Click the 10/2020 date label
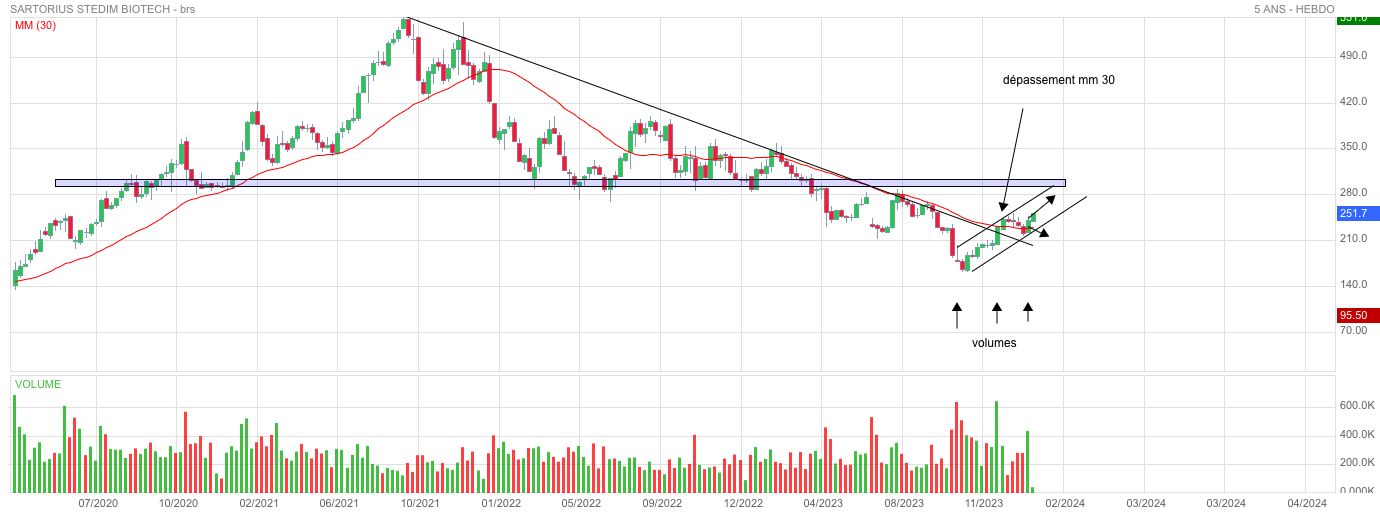Viewport: 1380px width, 513px height. [178, 503]
